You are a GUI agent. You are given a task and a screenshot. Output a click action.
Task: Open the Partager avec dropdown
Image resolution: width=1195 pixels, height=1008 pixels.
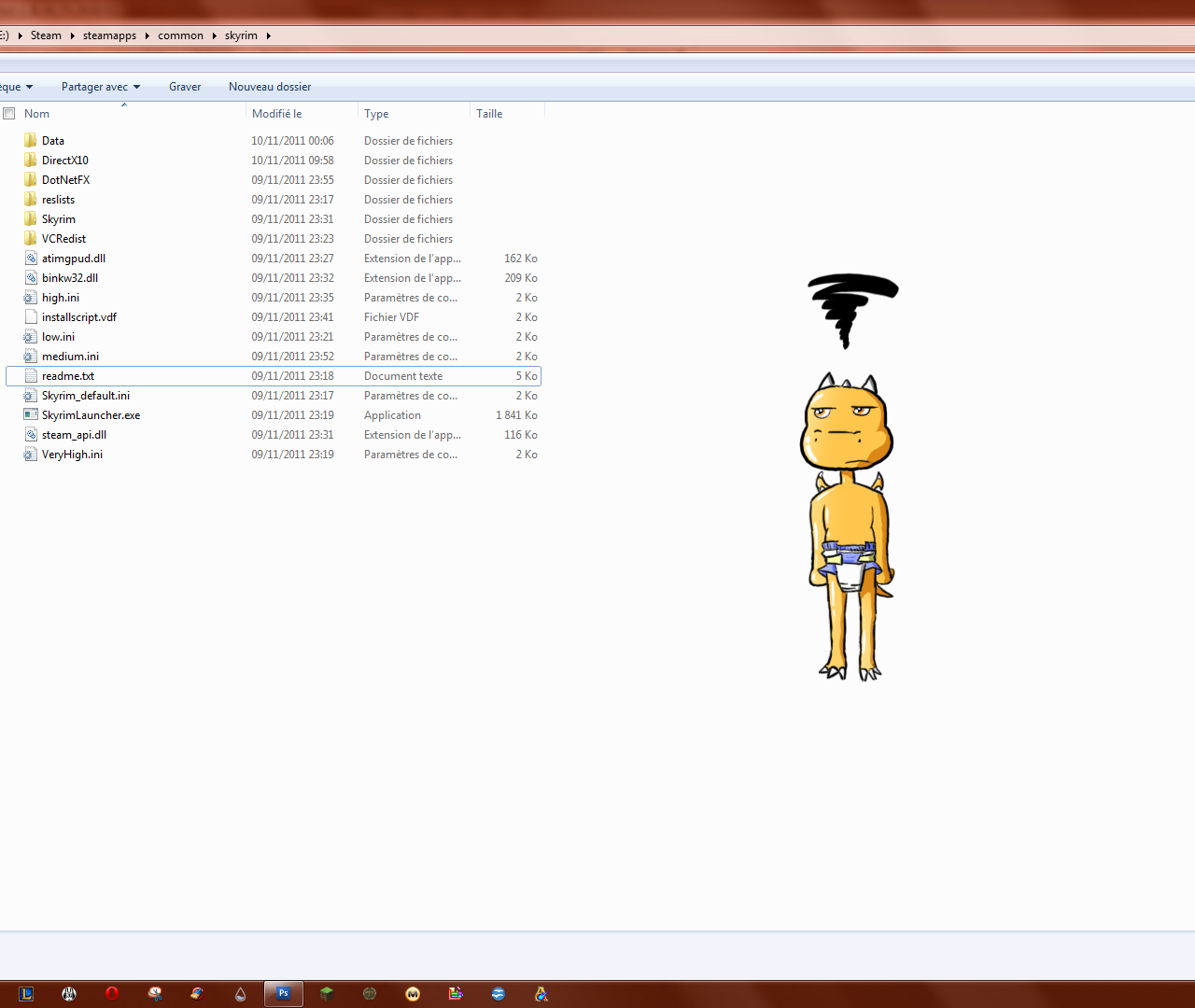coord(101,87)
